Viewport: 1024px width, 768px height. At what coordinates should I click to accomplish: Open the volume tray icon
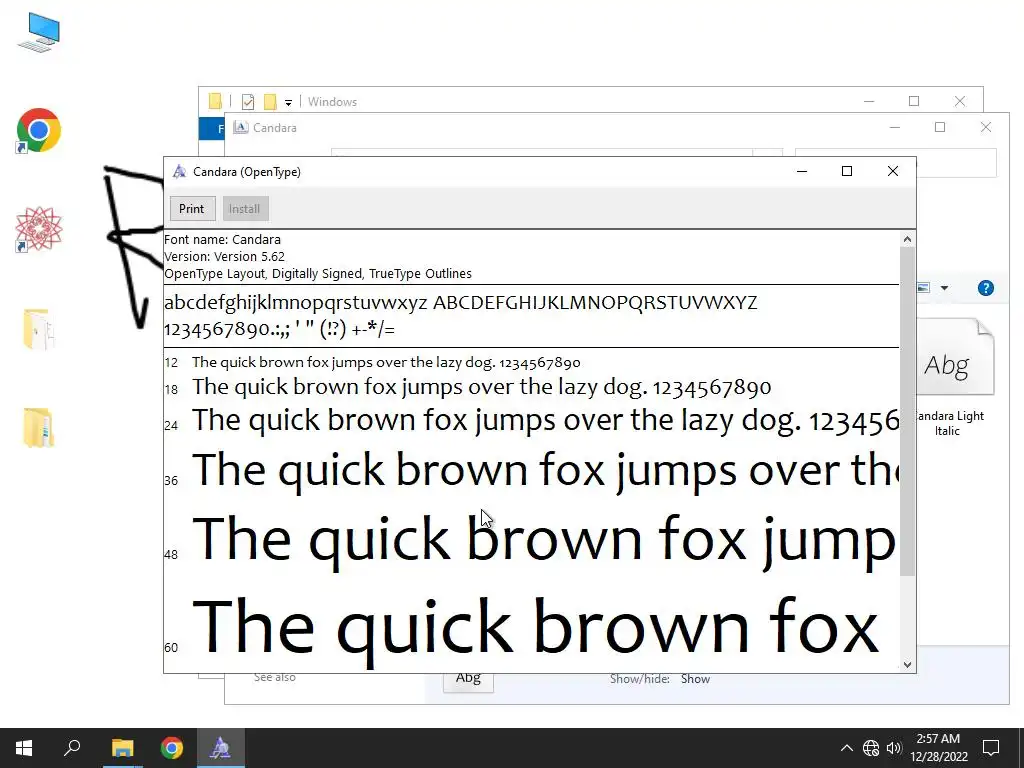click(894, 748)
